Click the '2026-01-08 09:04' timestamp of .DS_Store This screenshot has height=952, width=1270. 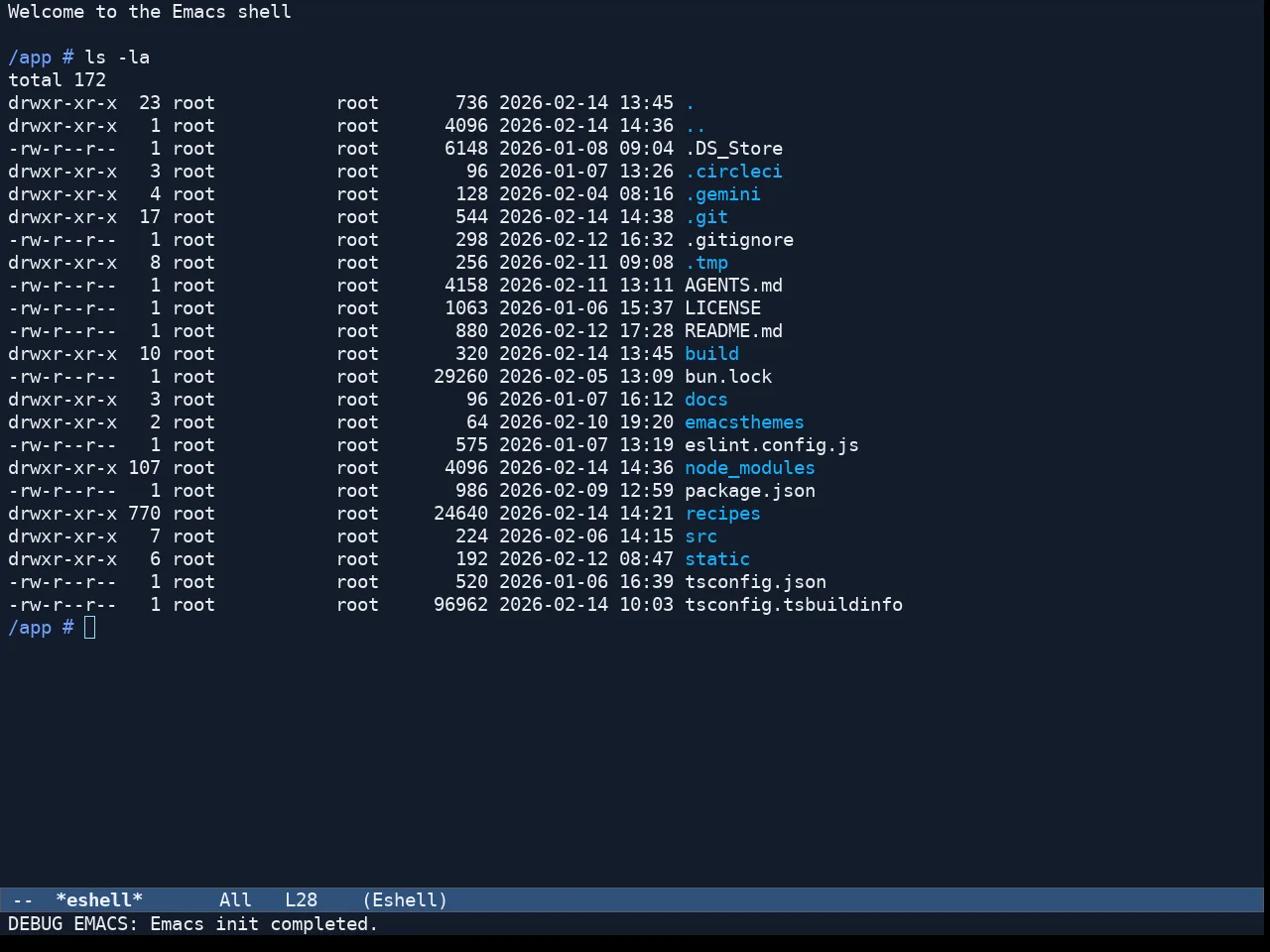coord(586,149)
